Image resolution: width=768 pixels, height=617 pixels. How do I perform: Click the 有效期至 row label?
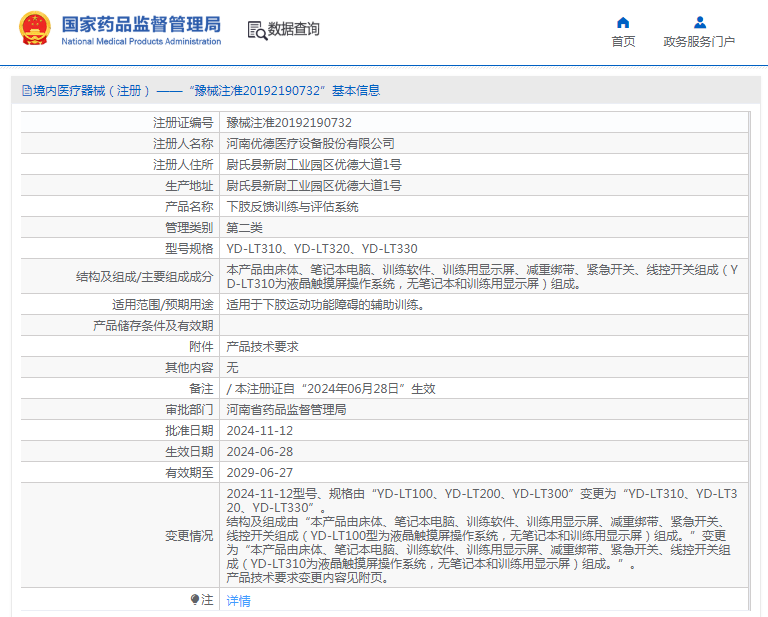tap(189, 473)
